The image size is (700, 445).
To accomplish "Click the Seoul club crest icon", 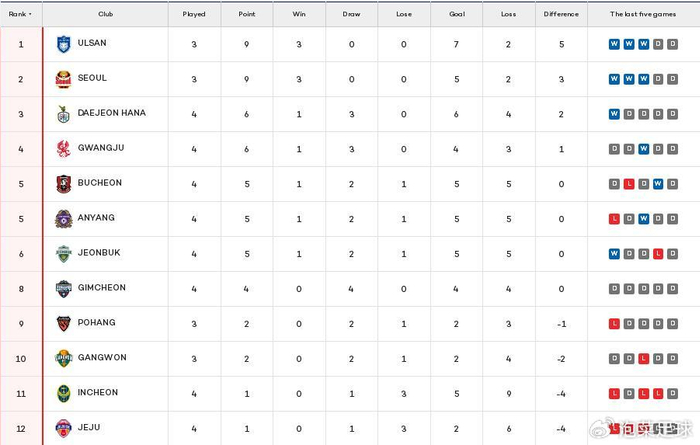I will coord(63,80).
